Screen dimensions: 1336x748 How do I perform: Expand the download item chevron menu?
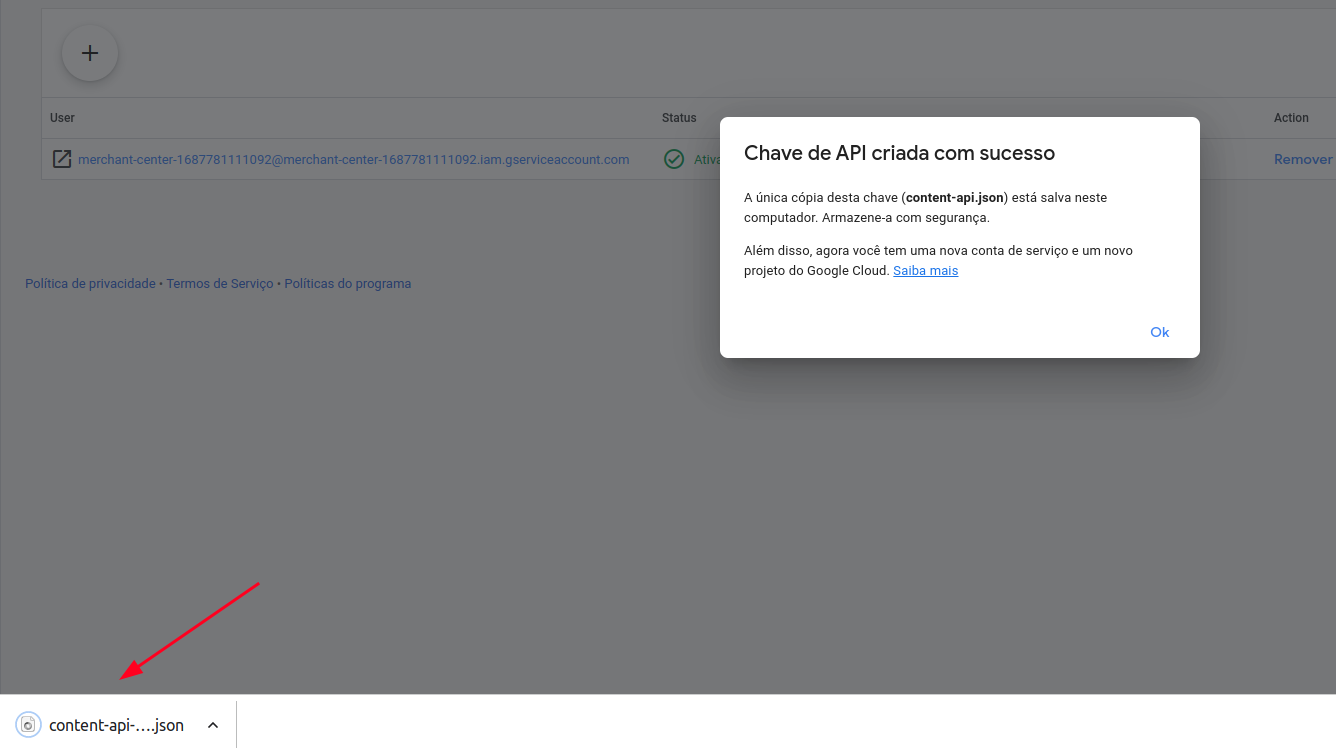pos(213,725)
